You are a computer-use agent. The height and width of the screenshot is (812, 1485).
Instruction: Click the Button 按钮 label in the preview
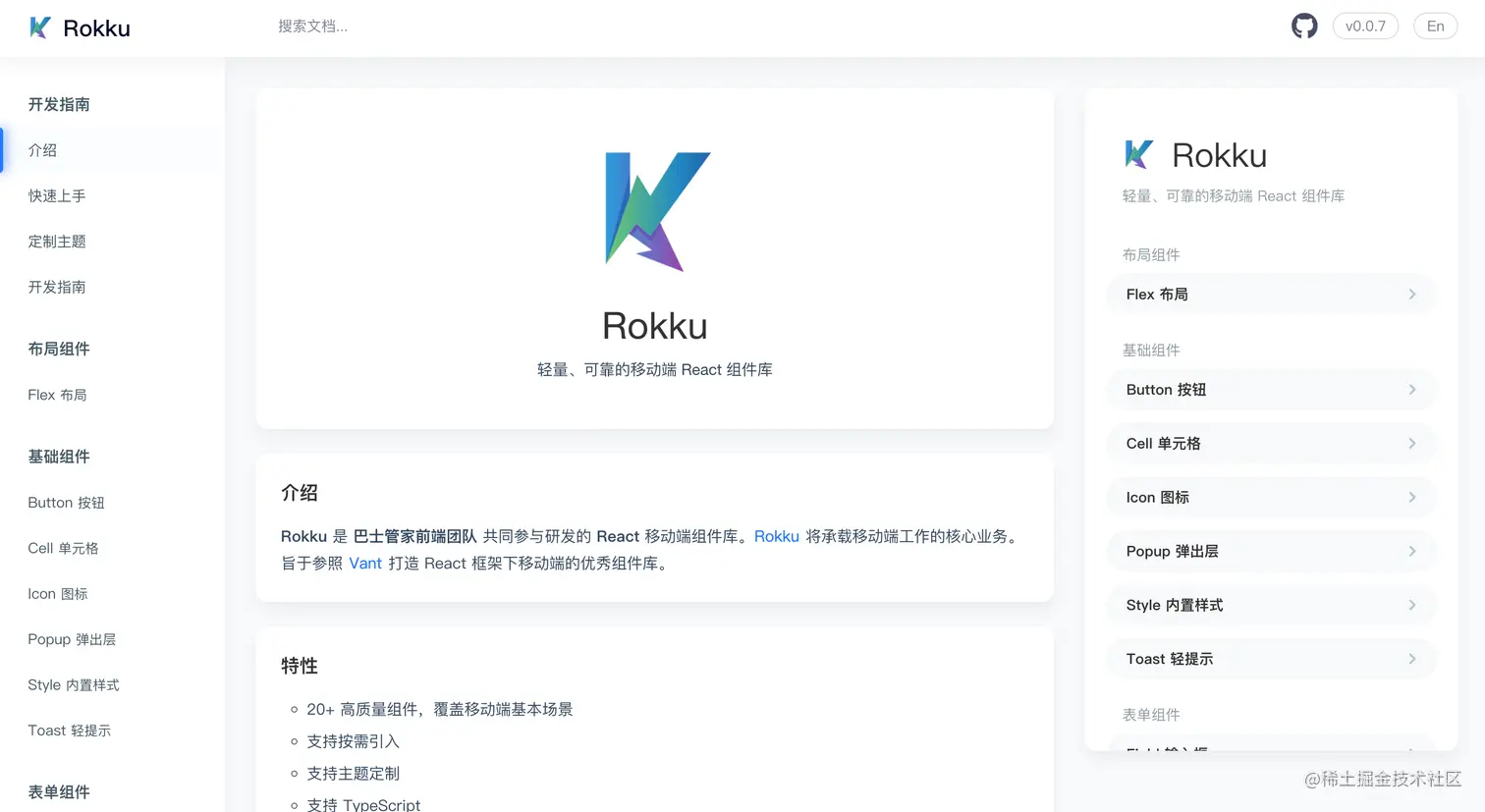tap(1166, 390)
